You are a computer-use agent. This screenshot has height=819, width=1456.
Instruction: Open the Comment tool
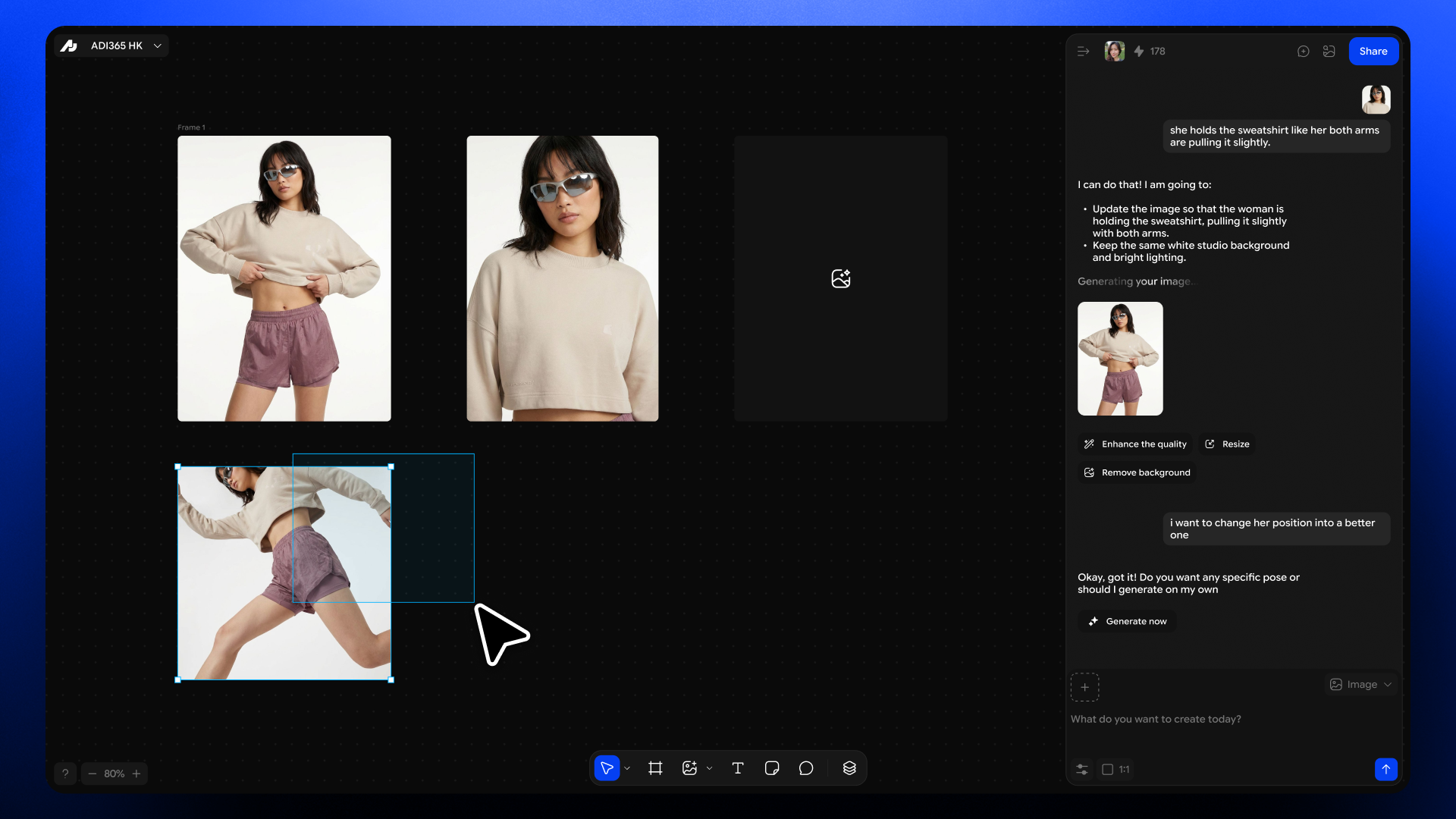pyautogui.click(x=805, y=767)
